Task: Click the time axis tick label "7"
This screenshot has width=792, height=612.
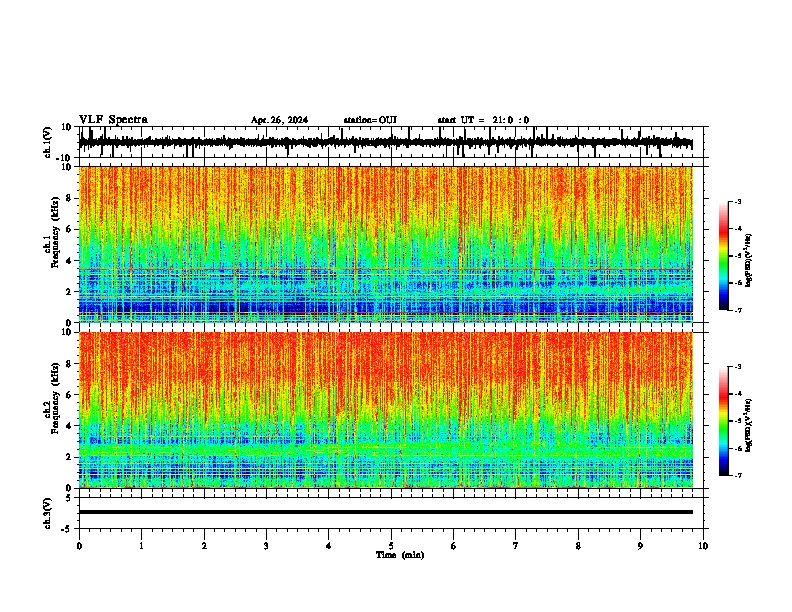Action: pos(516,546)
